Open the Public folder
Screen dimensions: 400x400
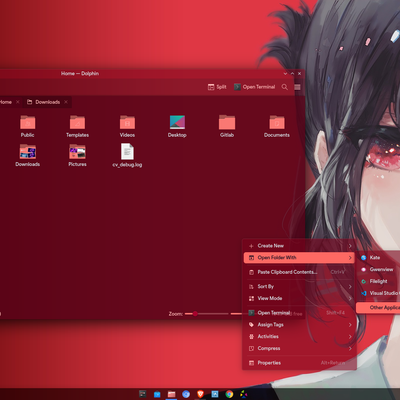pyautogui.click(x=27, y=126)
